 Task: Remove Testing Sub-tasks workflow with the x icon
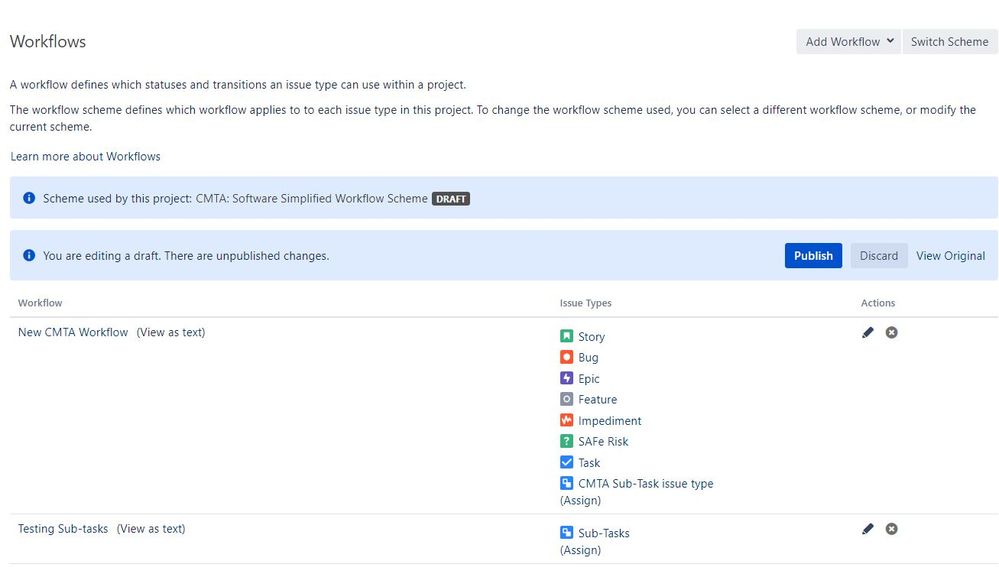click(891, 529)
